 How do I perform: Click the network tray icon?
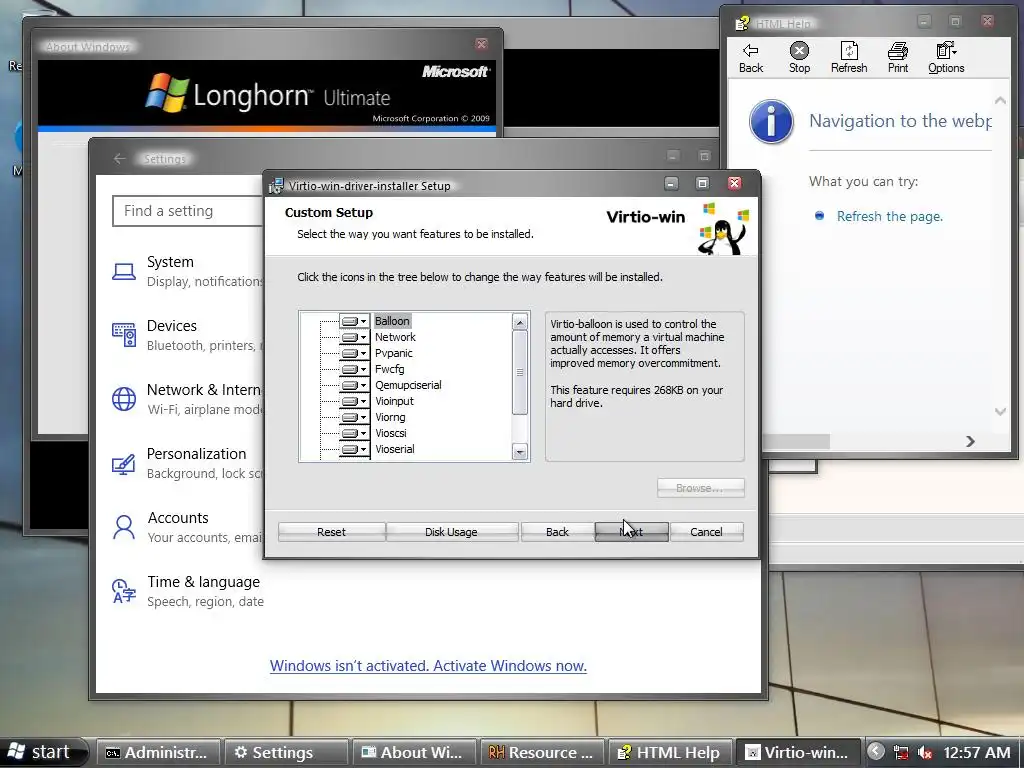(901, 753)
